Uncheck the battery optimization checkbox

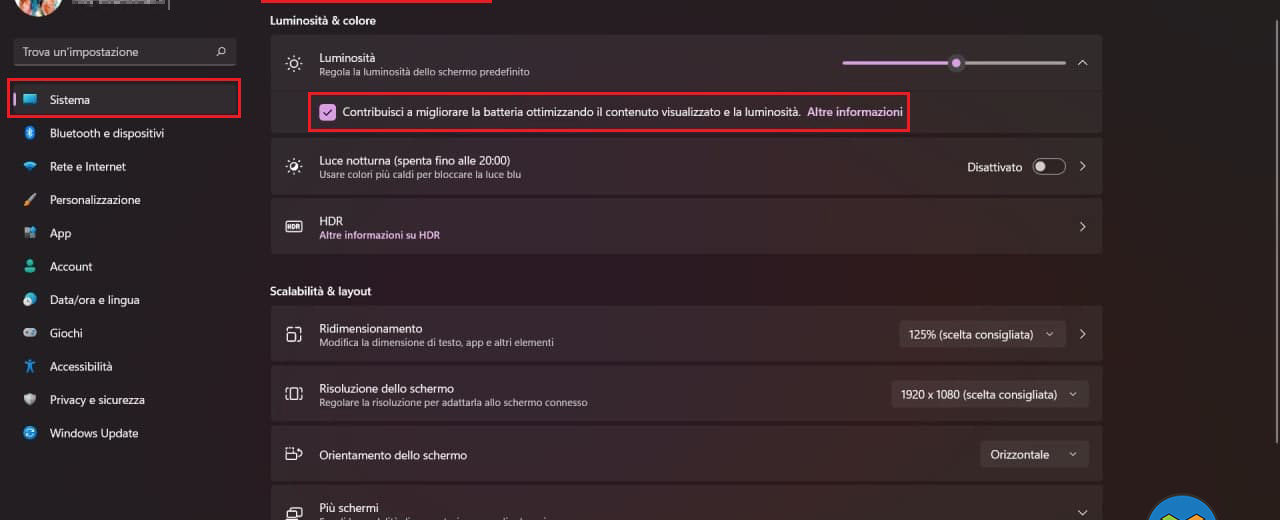pos(327,112)
